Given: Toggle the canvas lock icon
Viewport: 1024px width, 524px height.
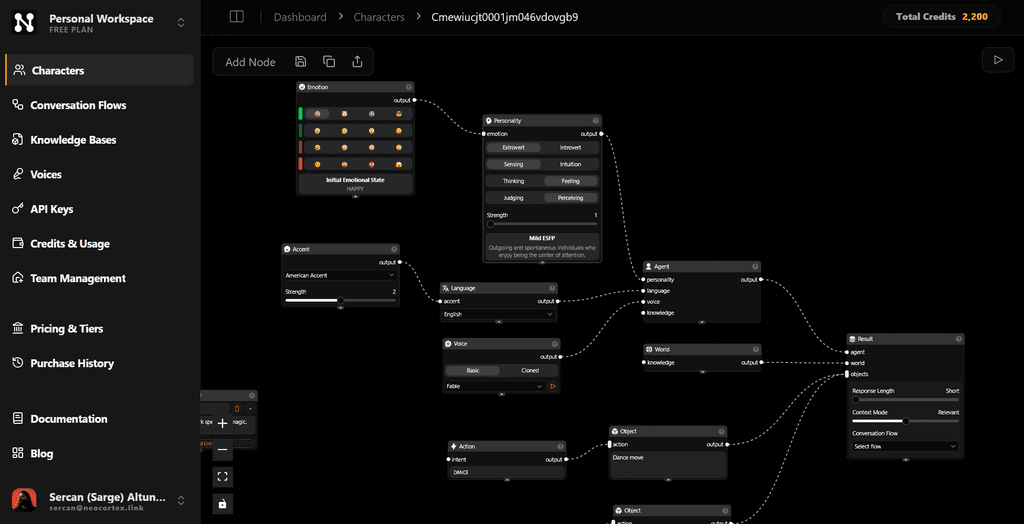Looking at the screenshot, I should (x=223, y=504).
